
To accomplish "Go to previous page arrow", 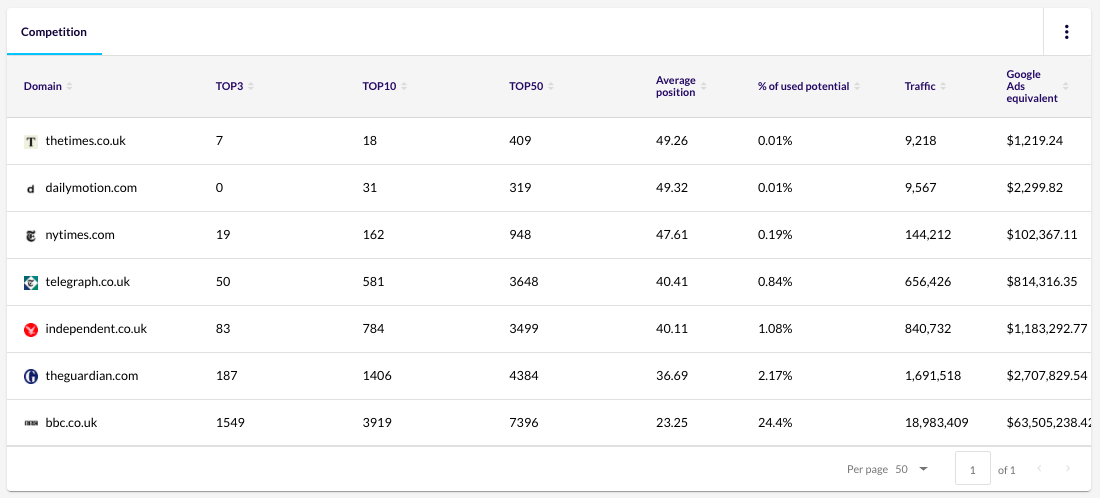I will 1039,469.
